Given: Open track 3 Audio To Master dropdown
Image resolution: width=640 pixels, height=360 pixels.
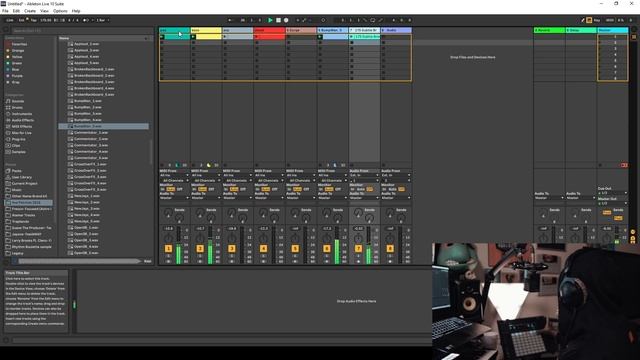Looking at the screenshot, I should 238,198.
